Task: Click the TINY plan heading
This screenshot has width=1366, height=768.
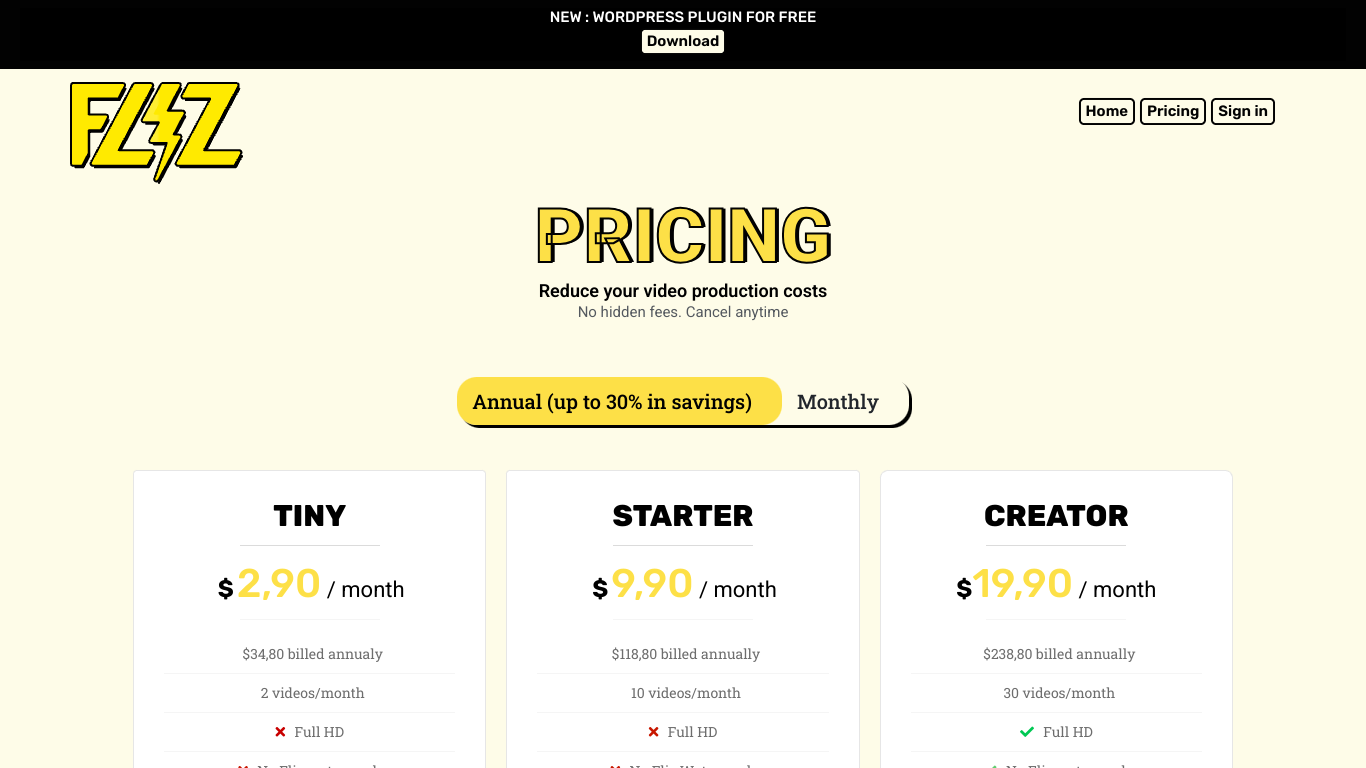Action: click(x=310, y=516)
